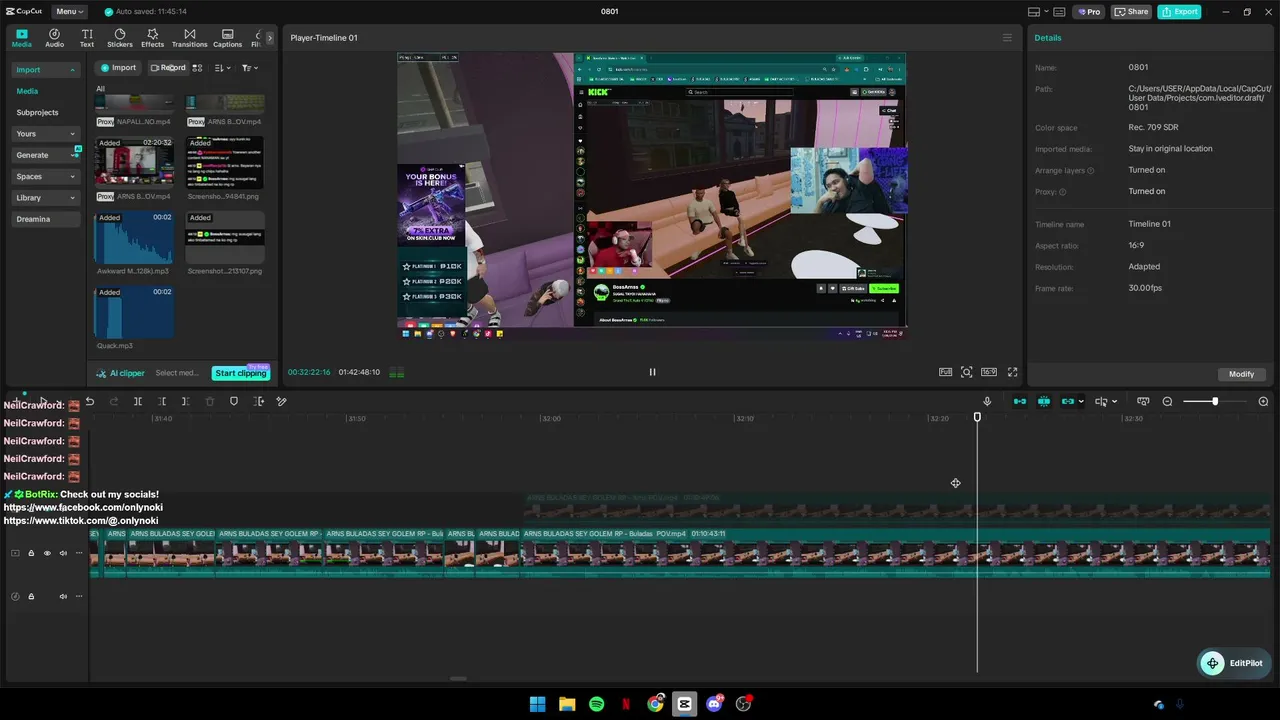The width and height of the screenshot is (1280, 720).
Task: Split the clip at the playhead
Action: tap(138, 402)
